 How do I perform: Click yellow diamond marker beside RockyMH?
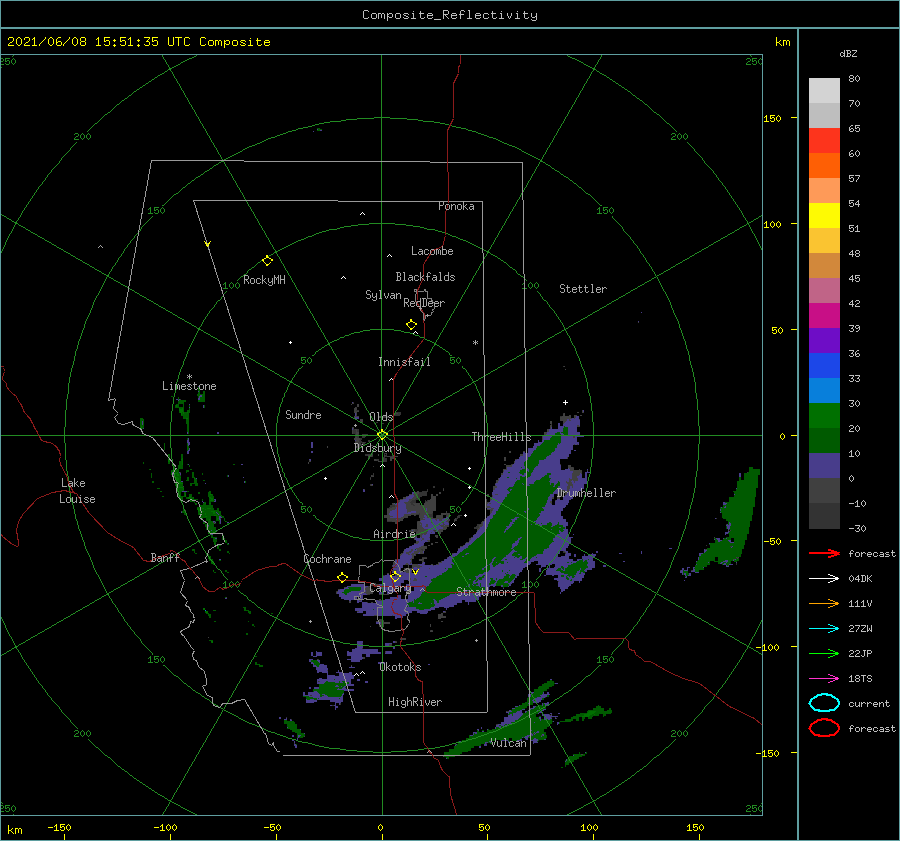[x=267, y=261]
